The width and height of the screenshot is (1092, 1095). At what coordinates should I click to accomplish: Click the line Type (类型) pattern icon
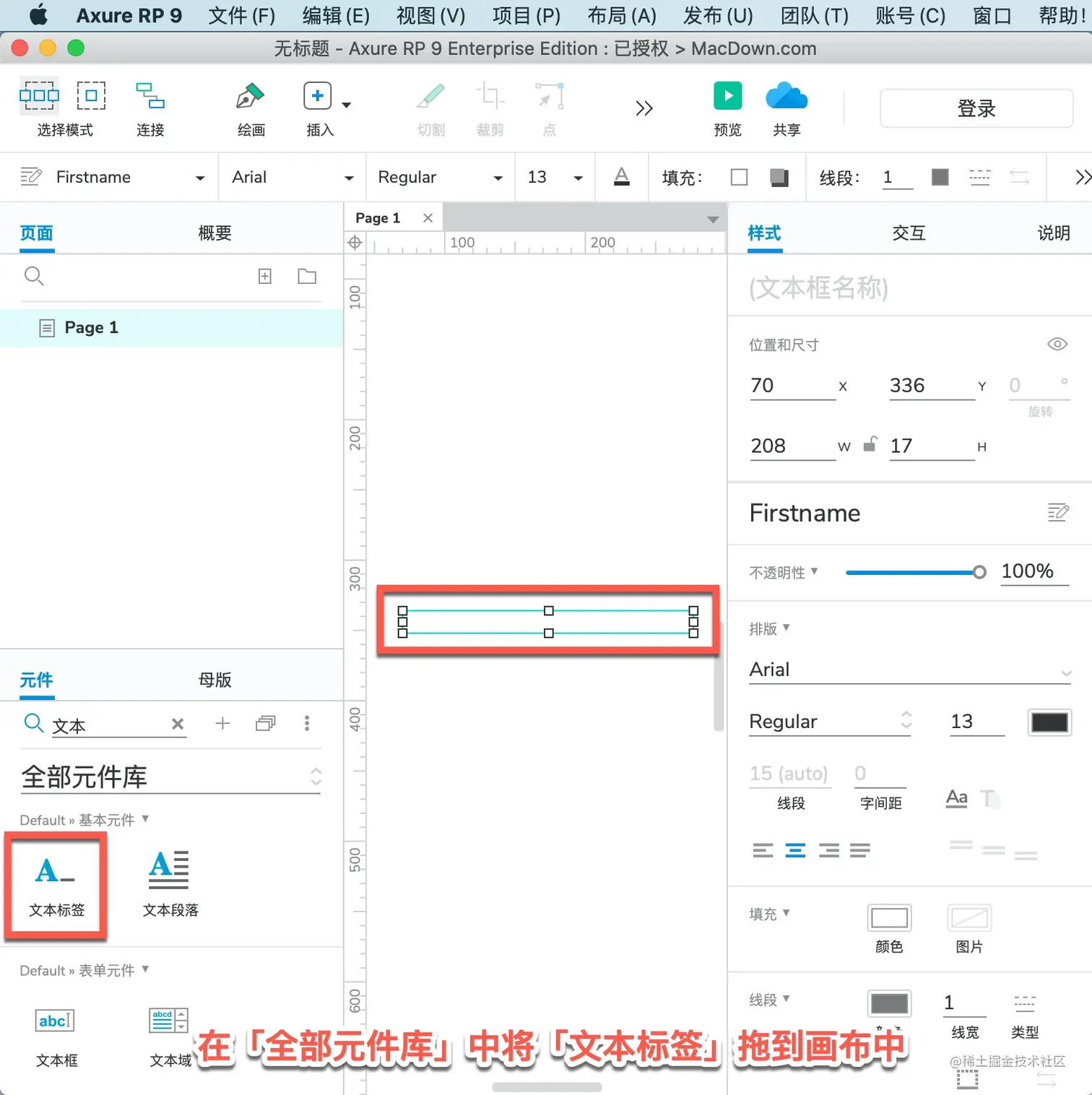tap(1025, 1003)
